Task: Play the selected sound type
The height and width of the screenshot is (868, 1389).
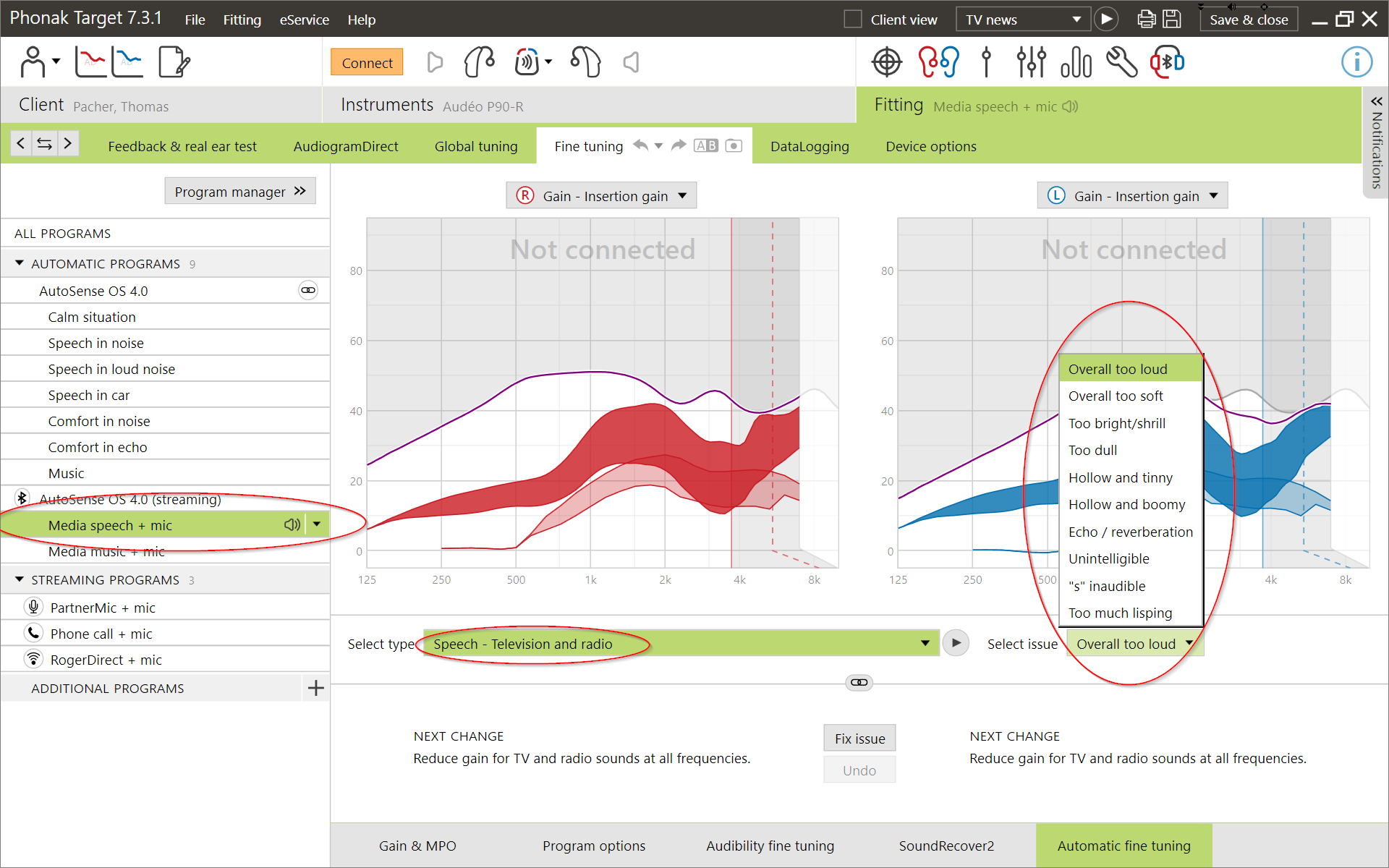Action: [x=956, y=643]
